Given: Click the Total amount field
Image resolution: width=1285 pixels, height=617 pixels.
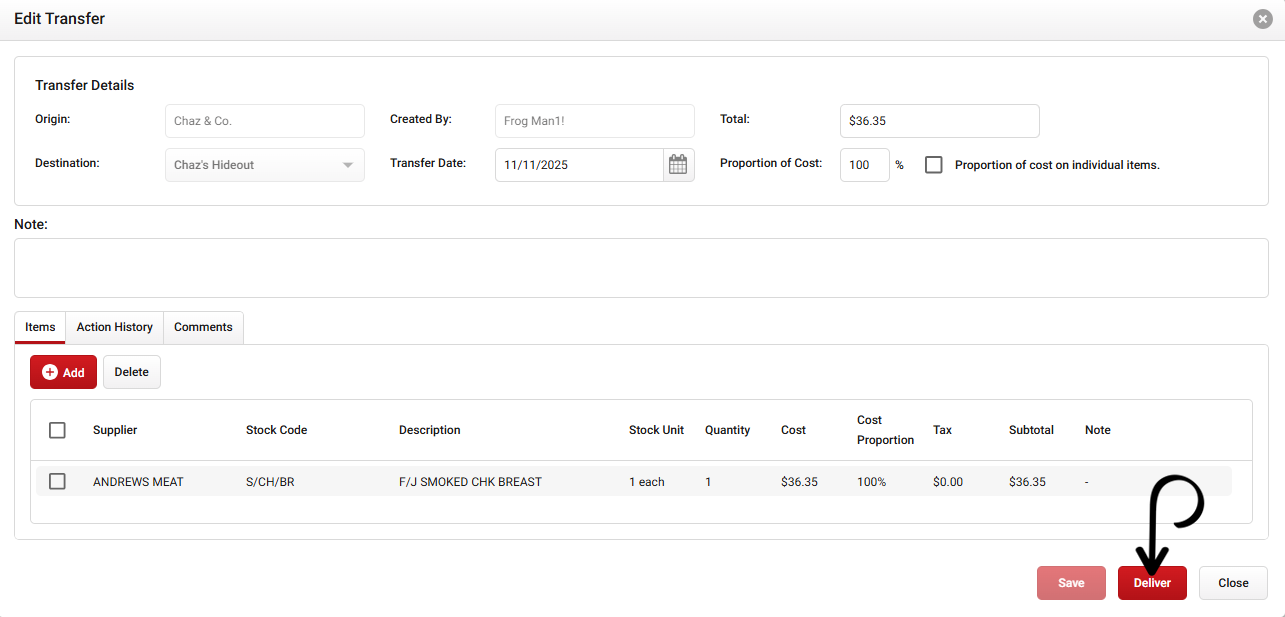Looking at the screenshot, I should point(939,121).
